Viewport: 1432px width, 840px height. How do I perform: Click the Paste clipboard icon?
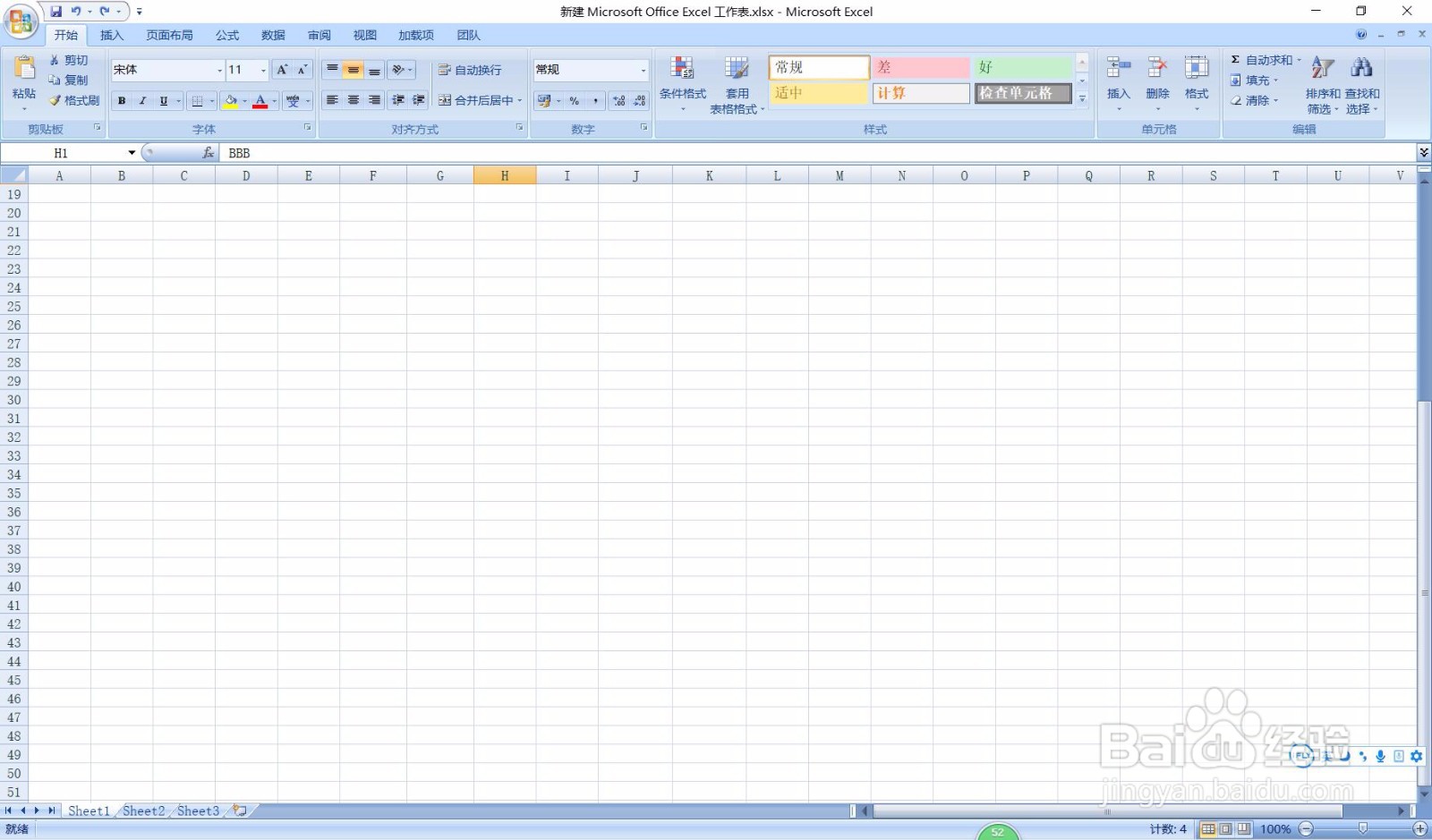24,68
